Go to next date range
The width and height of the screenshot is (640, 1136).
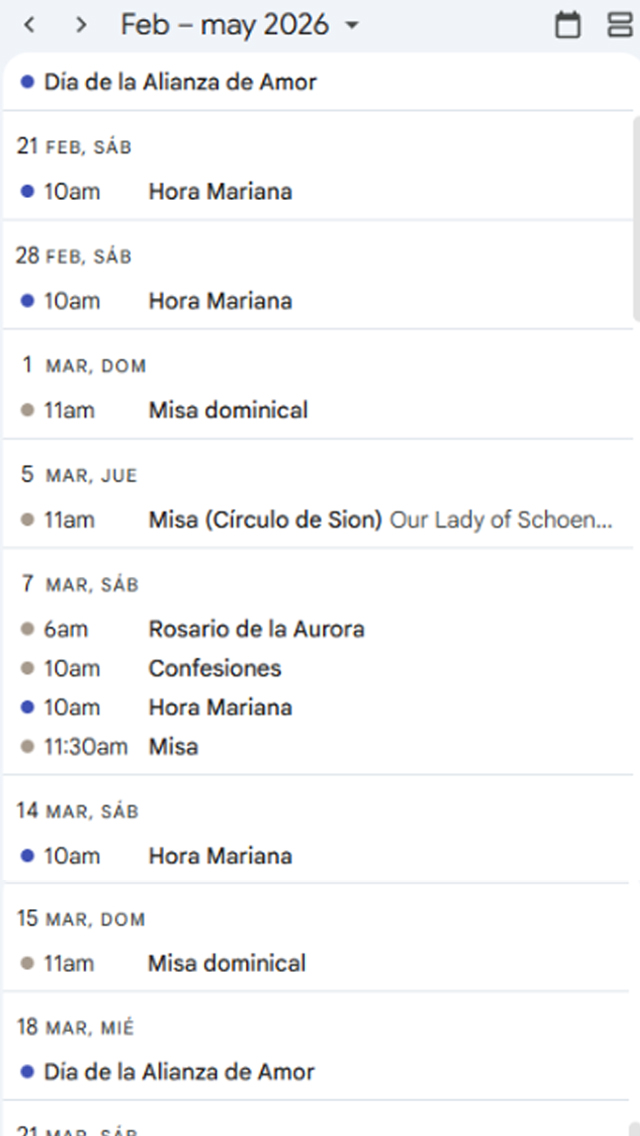click(x=81, y=25)
